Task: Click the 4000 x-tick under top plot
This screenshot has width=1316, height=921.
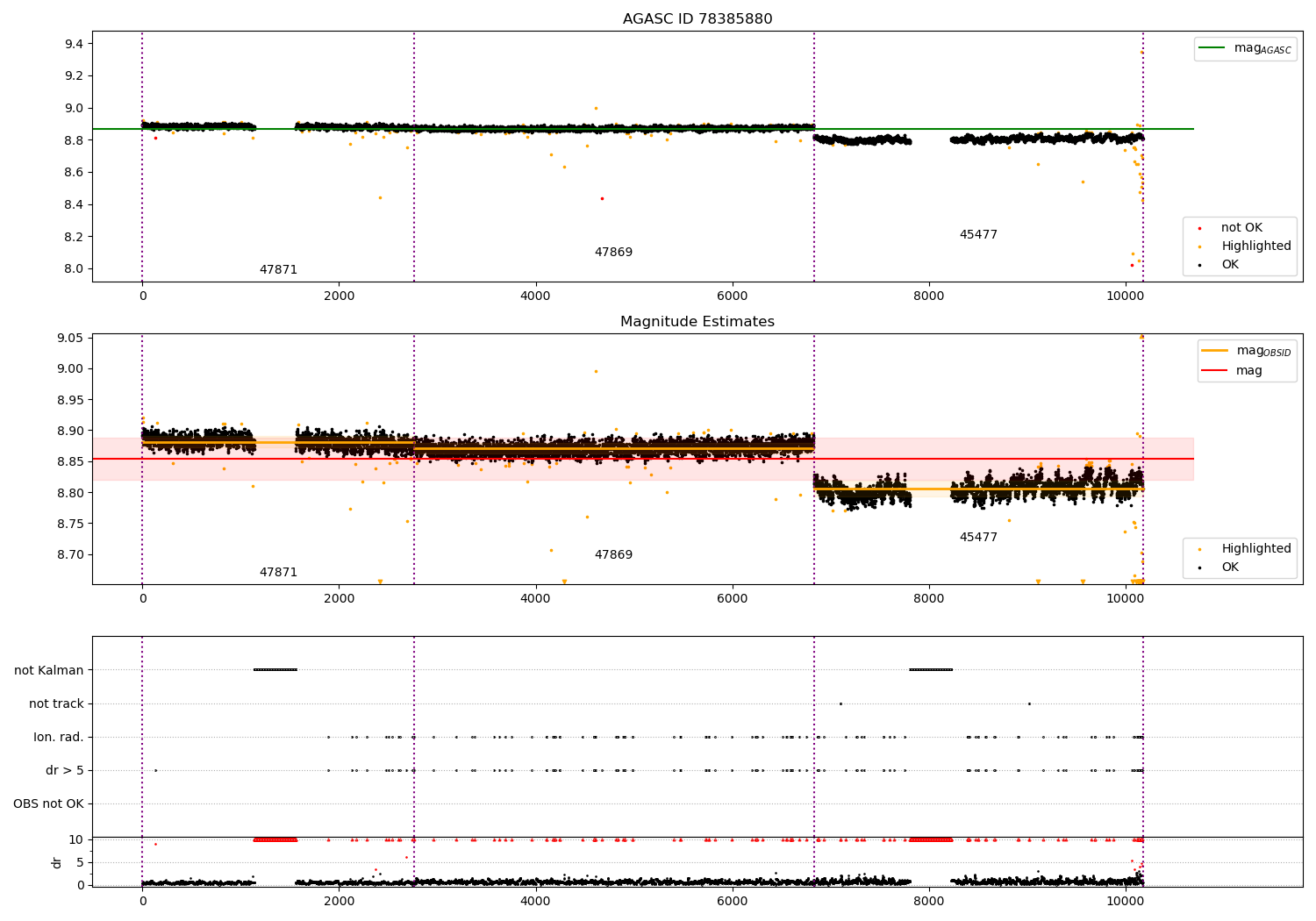Action: [535, 296]
